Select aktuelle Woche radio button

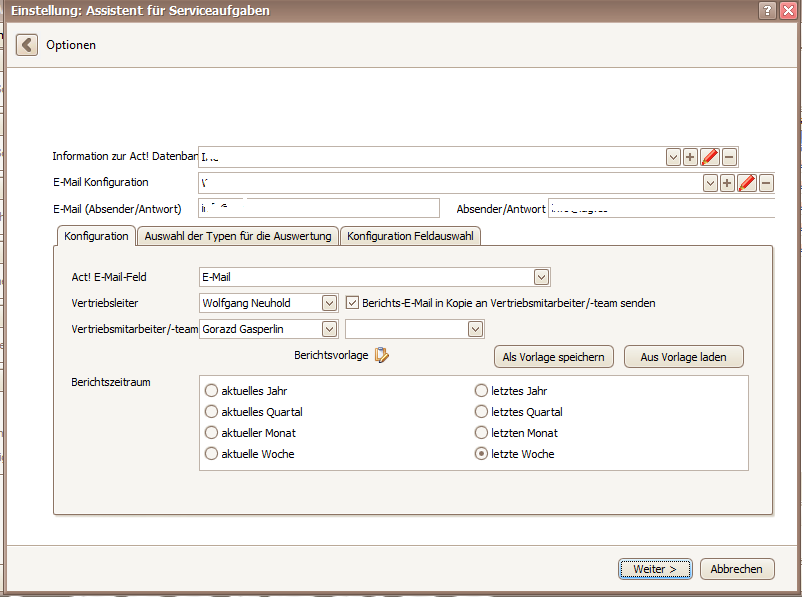211,454
